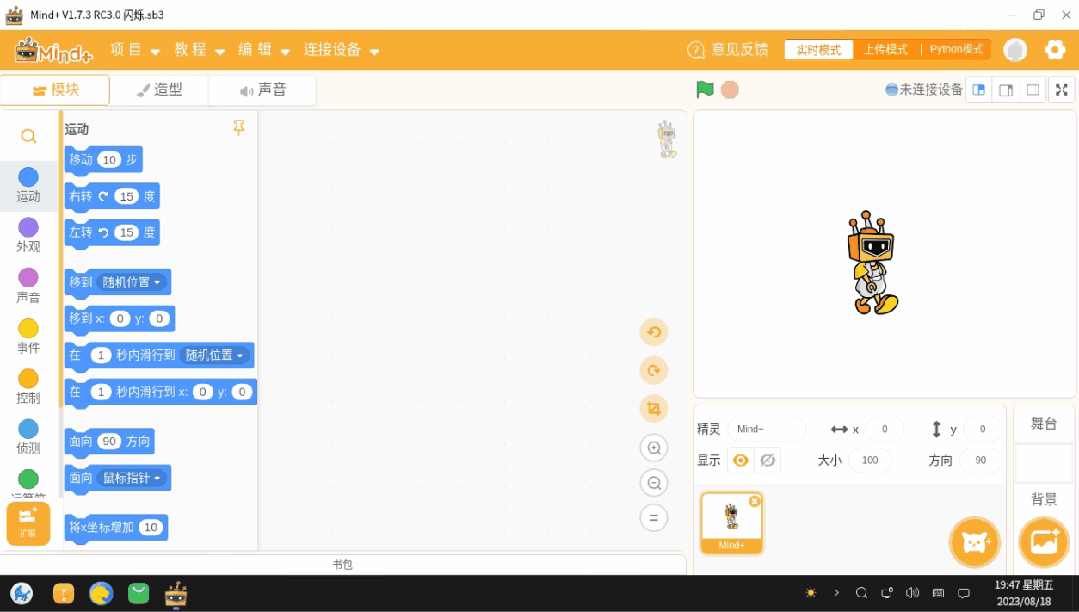The height and width of the screenshot is (612, 1079).
Task: Hide the stage with third layout button
Action: pos(1032,90)
